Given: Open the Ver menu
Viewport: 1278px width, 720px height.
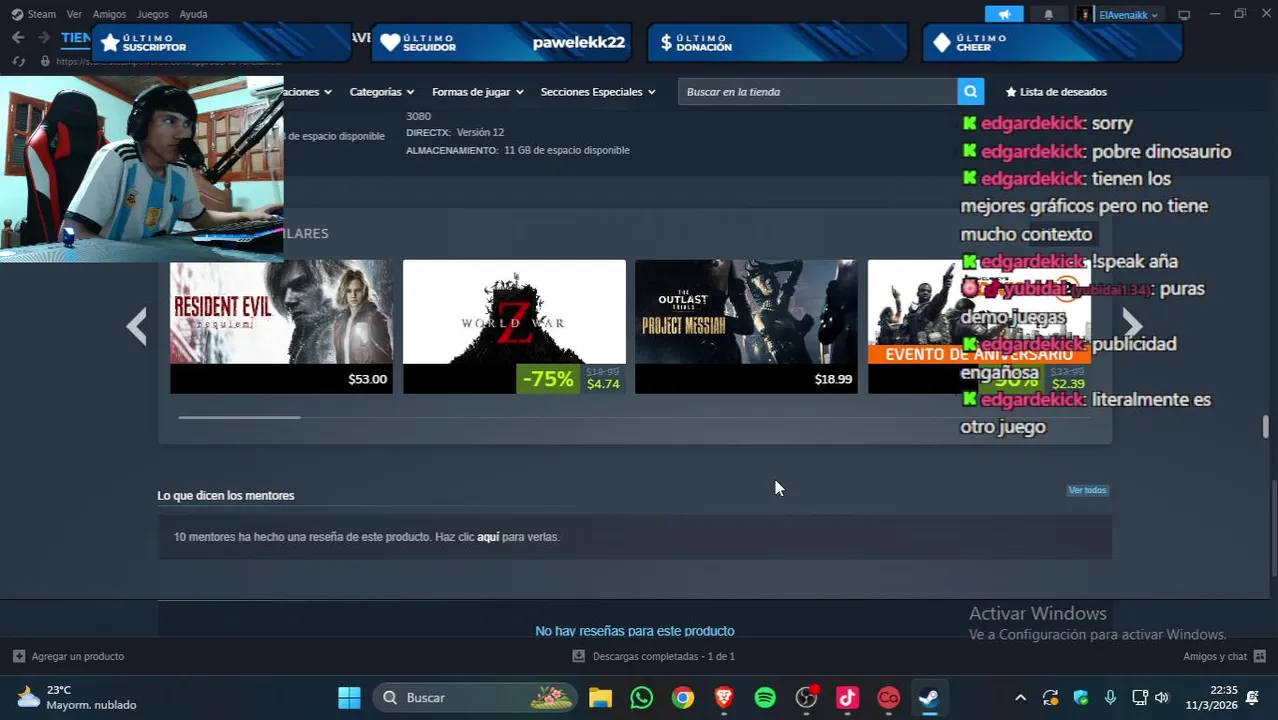Looking at the screenshot, I should (74, 14).
